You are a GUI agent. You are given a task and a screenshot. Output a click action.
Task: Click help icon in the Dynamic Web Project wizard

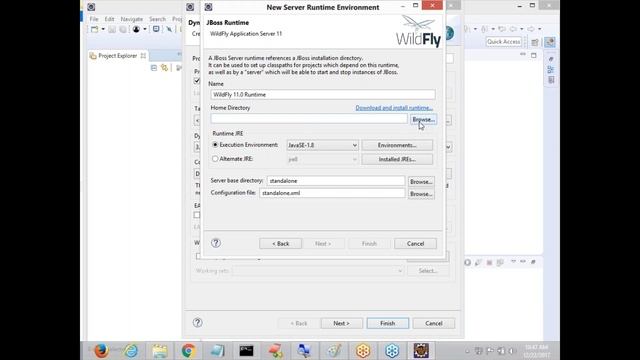pos(198,323)
